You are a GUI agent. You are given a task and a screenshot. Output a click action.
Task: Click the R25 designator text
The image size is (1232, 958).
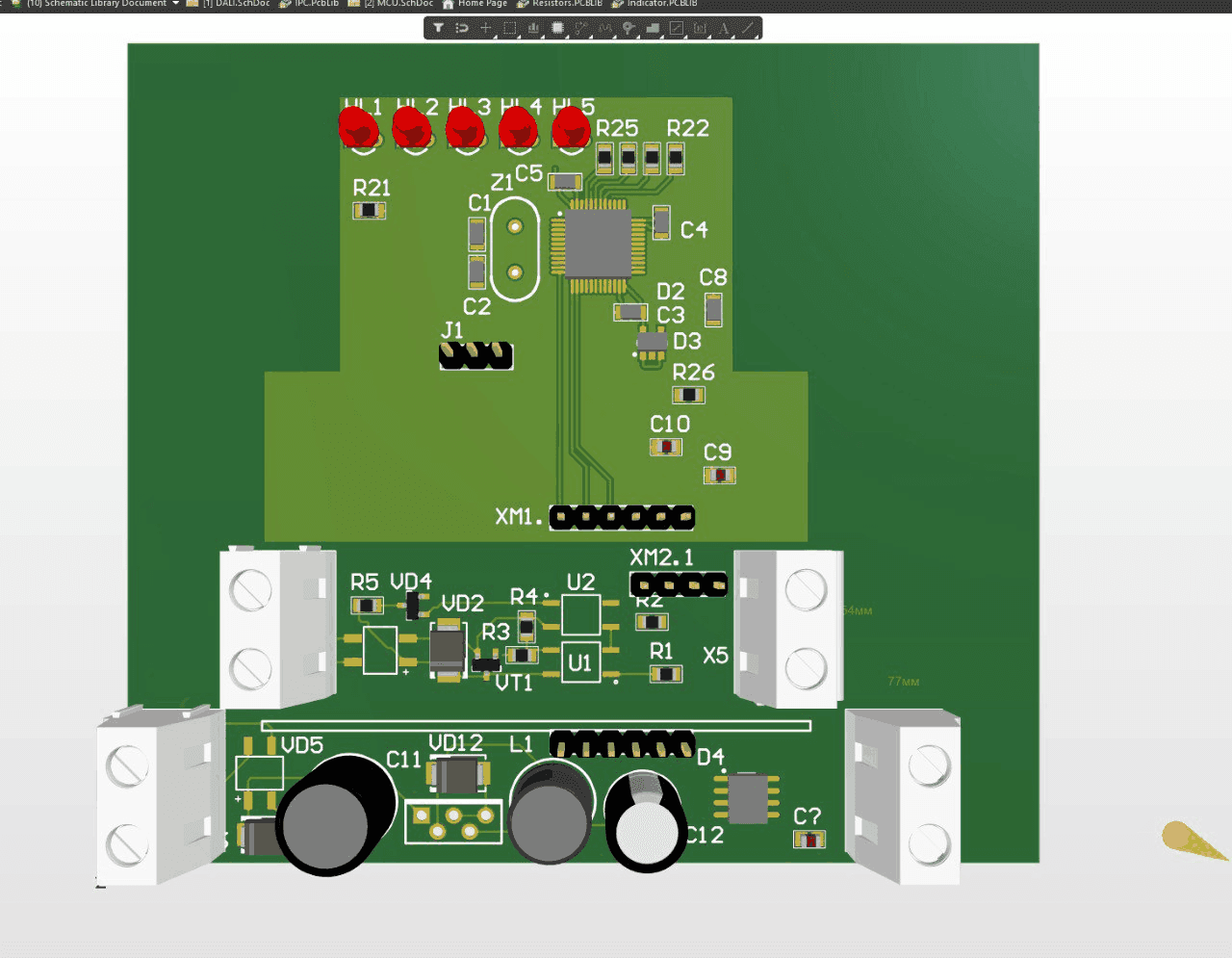coord(617,128)
